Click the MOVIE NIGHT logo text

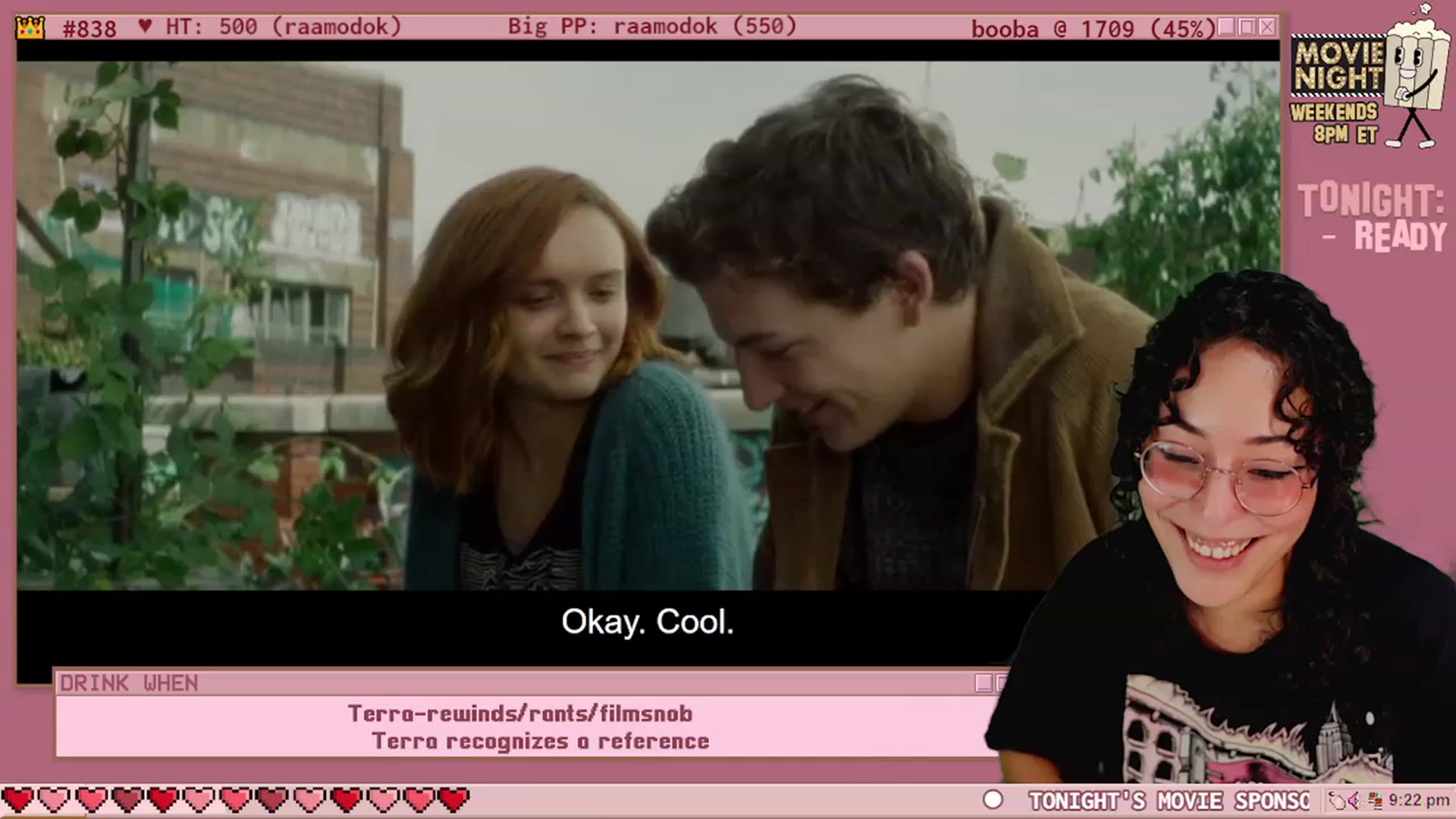pyautogui.click(x=1338, y=66)
